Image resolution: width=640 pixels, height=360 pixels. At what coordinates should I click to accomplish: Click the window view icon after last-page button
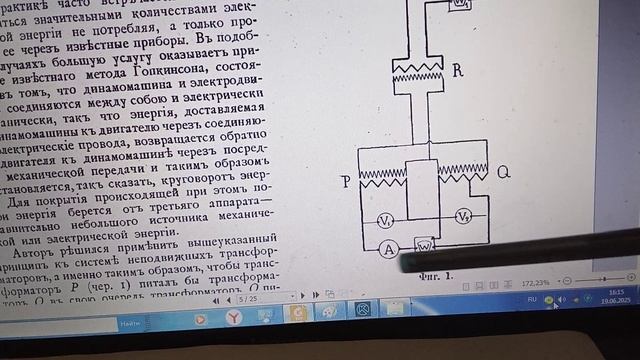[x=330, y=293]
